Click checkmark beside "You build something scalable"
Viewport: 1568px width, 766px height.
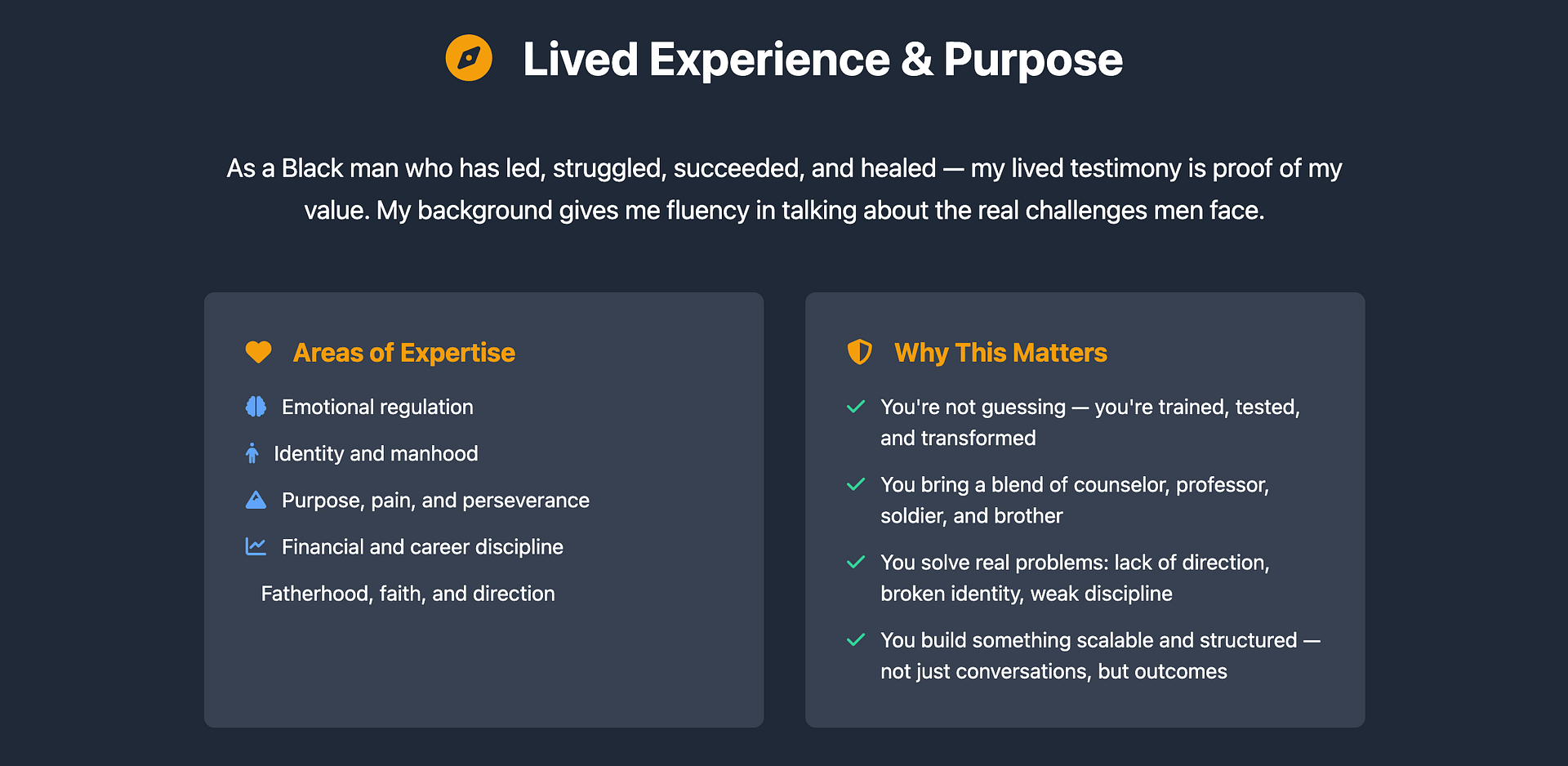click(x=856, y=639)
